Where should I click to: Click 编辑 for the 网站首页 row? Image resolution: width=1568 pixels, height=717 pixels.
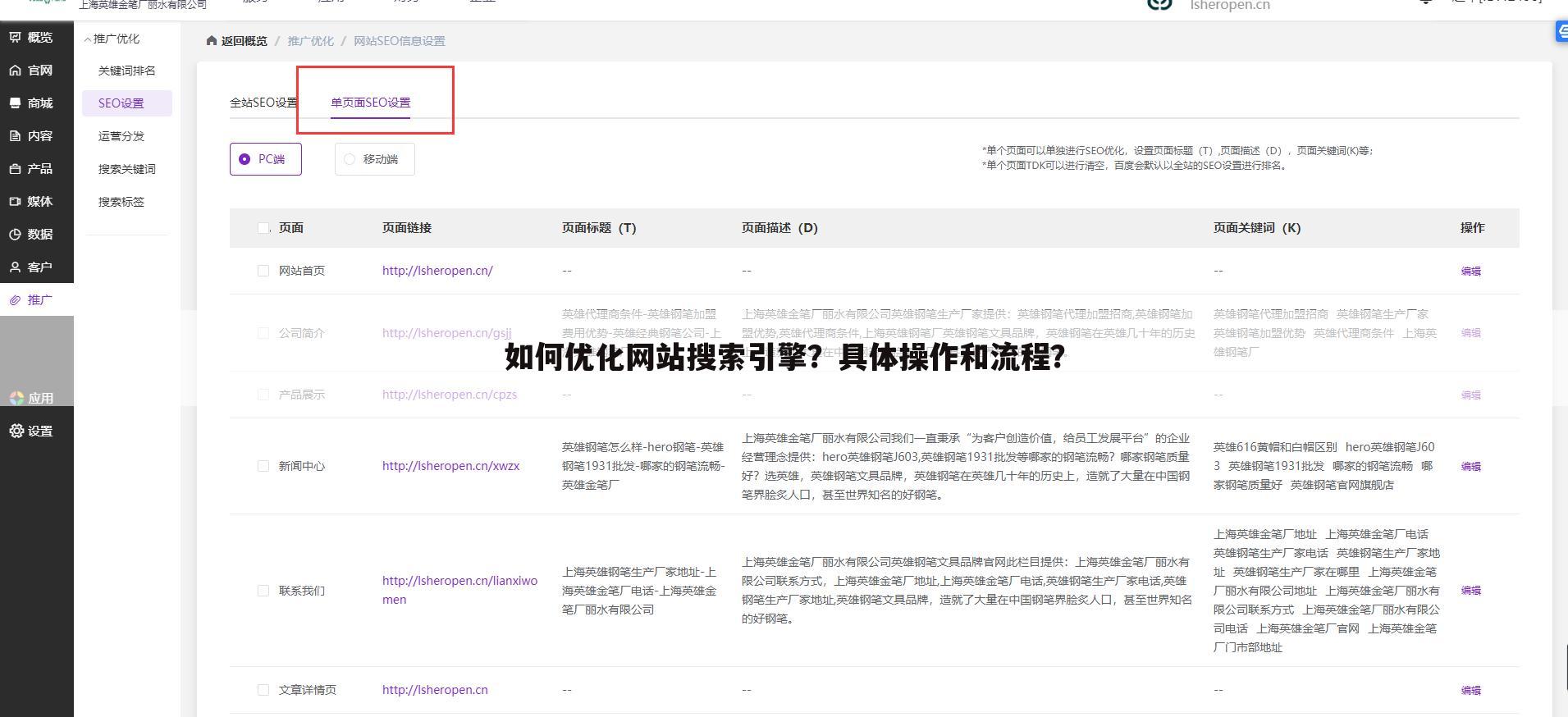tap(1470, 271)
